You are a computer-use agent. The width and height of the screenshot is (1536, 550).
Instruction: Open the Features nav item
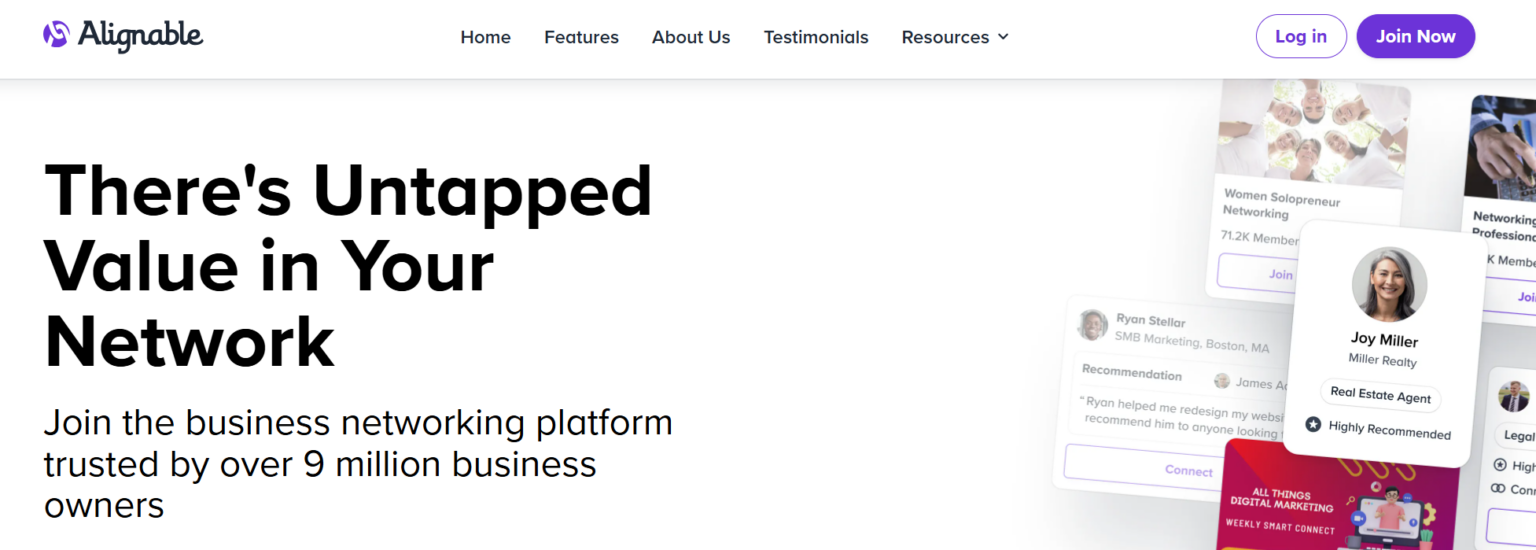[581, 37]
